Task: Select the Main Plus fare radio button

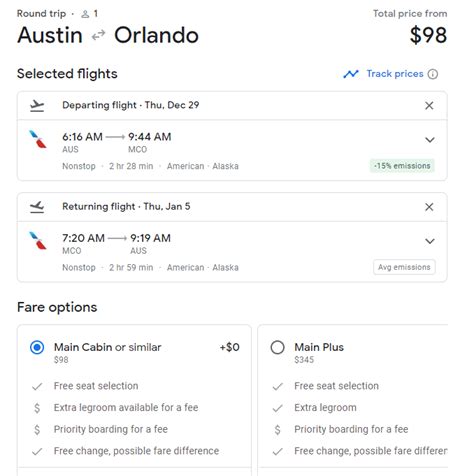Action: pyautogui.click(x=277, y=347)
